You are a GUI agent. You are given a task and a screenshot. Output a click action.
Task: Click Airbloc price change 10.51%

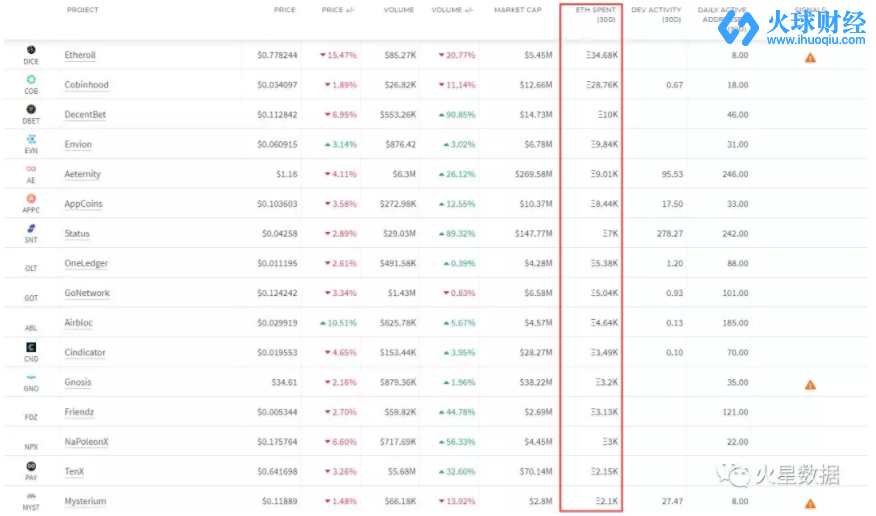[x=338, y=323]
